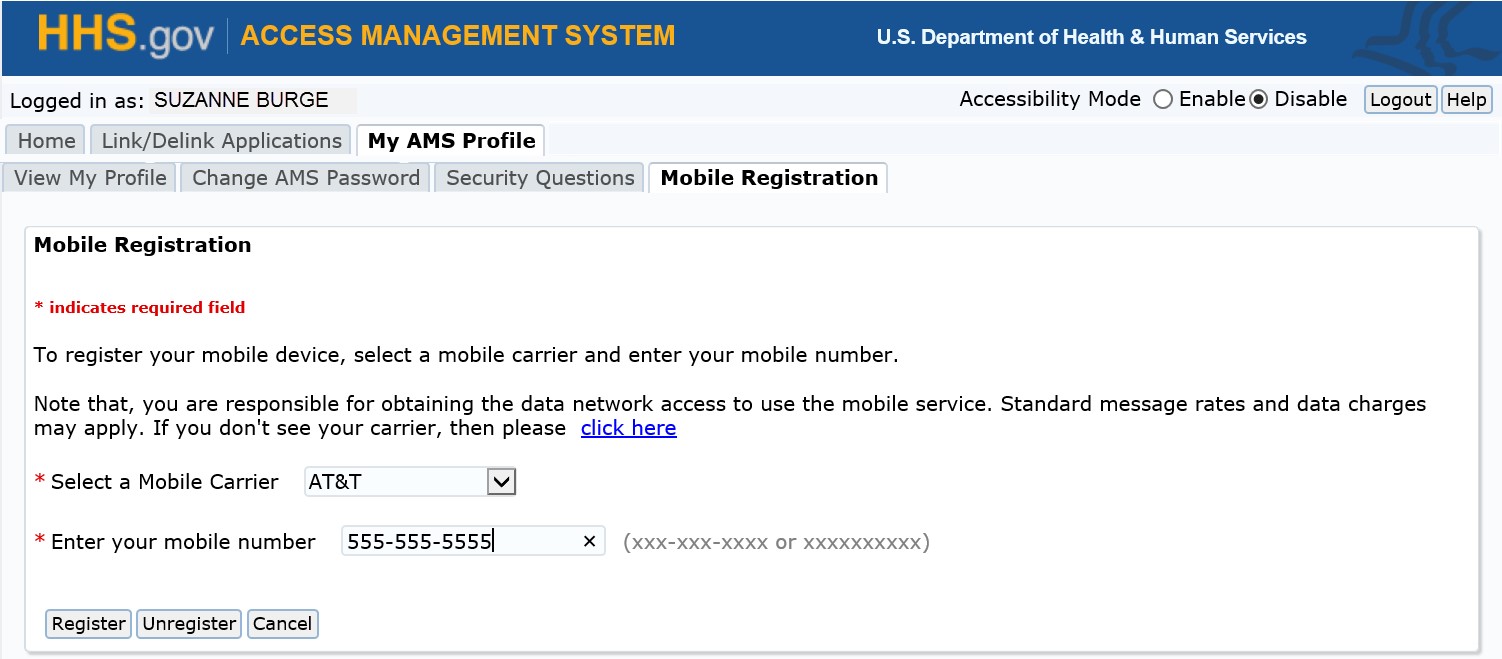Switch to the Home tab
Screen dimensions: 1502x659
tap(44, 140)
